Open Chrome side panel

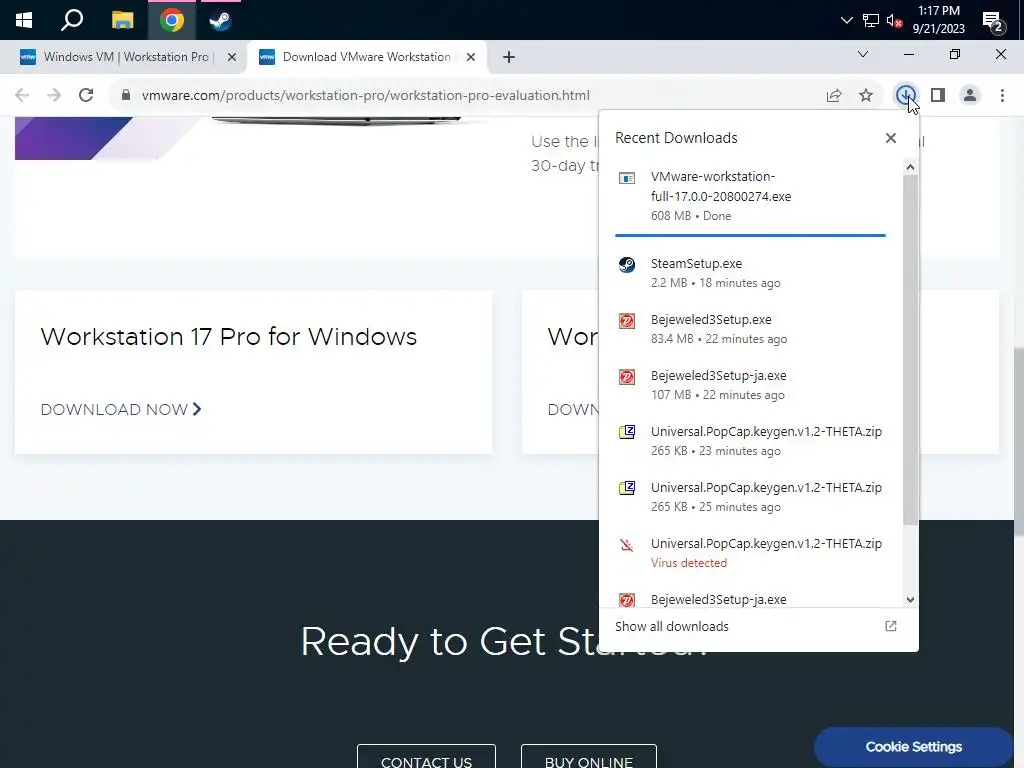point(938,95)
